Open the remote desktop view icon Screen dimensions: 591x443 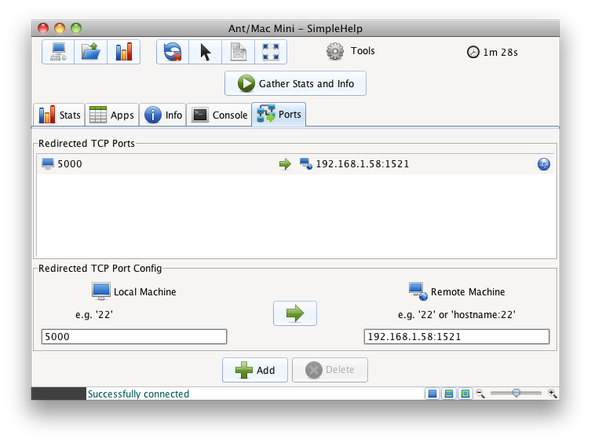tap(58, 52)
